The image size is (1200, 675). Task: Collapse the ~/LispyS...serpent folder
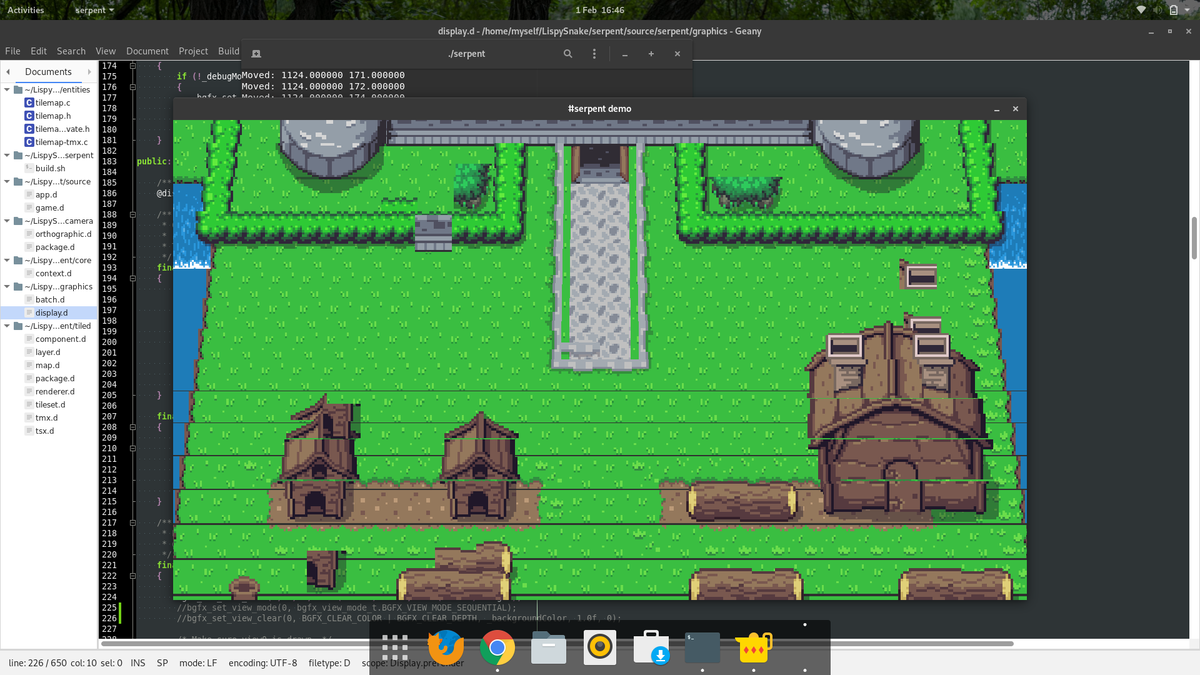[8, 156]
